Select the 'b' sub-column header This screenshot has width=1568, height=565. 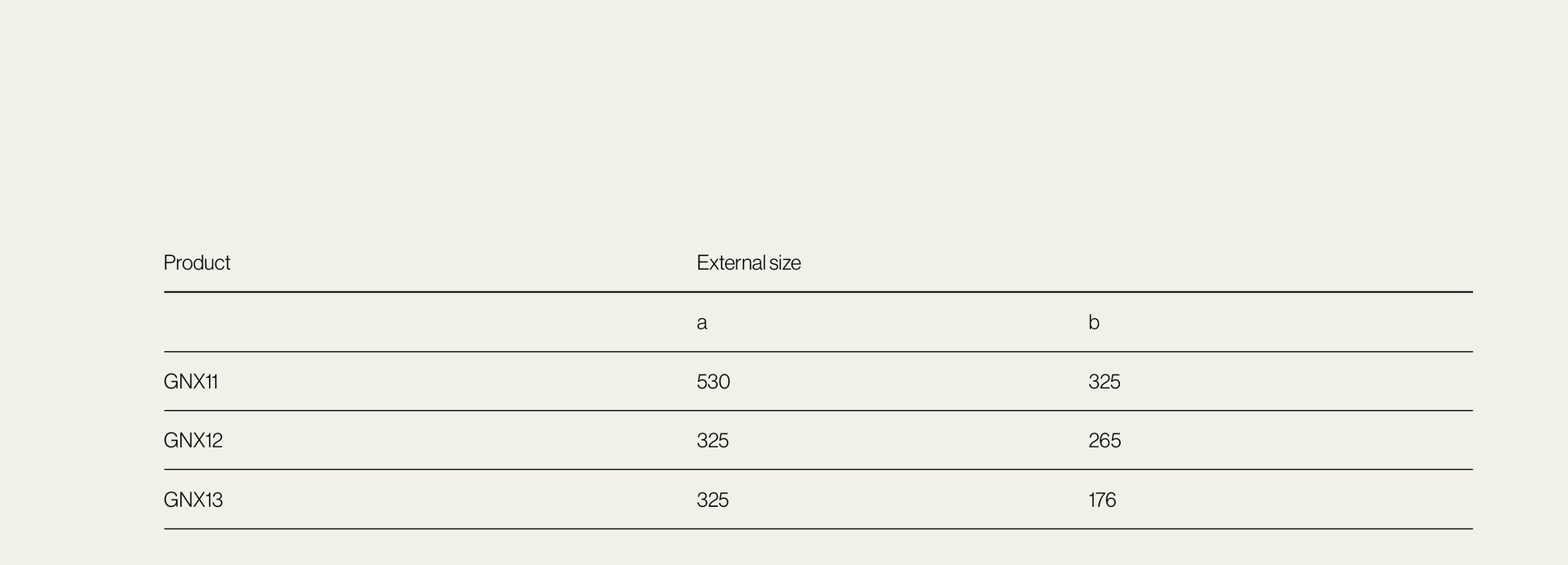tap(1093, 323)
